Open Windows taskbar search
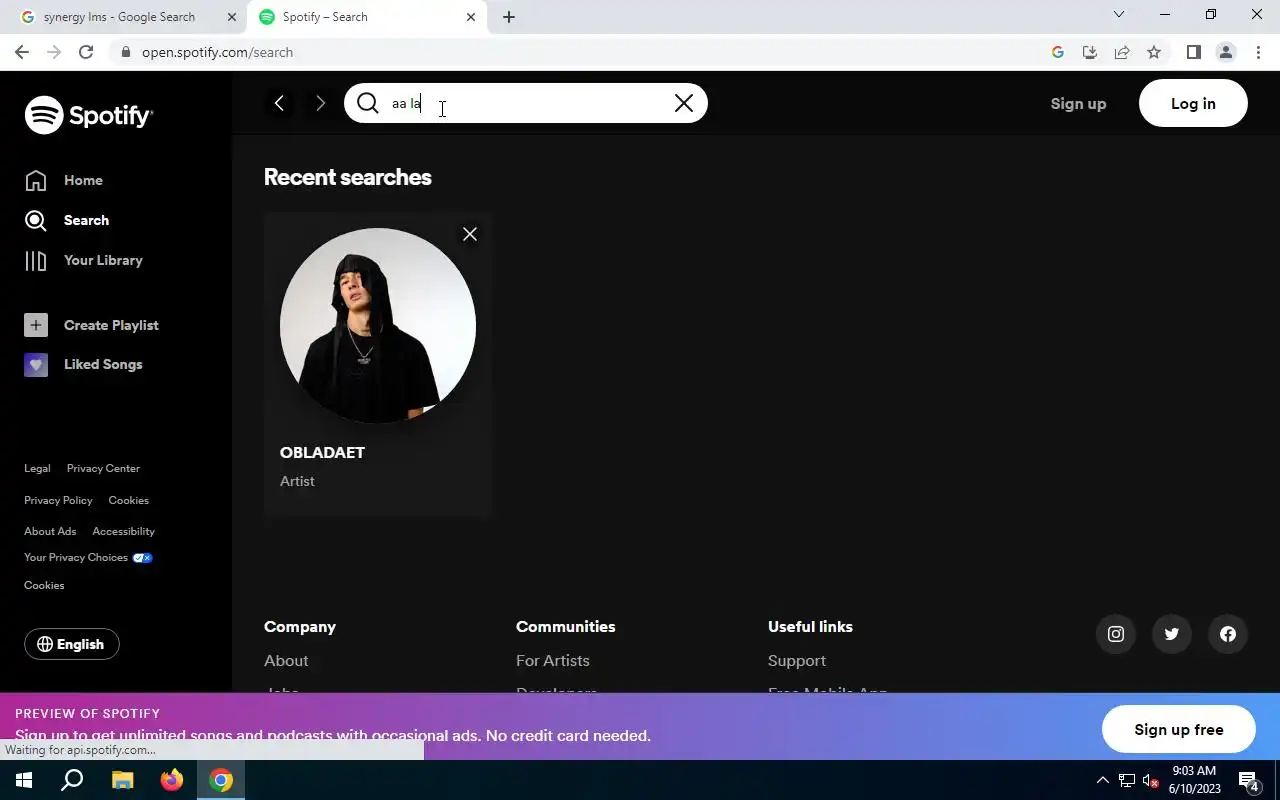Image resolution: width=1280 pixels, height=800 pixels. (x=72, y=780)
